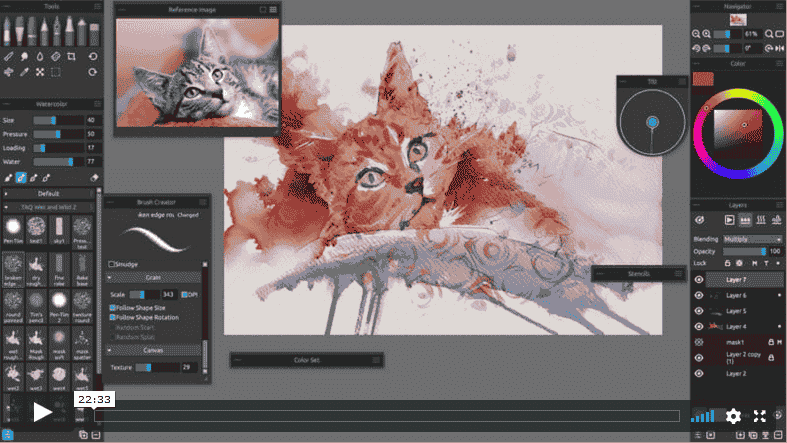The image size is (787, 443).
Task: Click Navigator fit-to-screen icon
Action: click(779, 34)
